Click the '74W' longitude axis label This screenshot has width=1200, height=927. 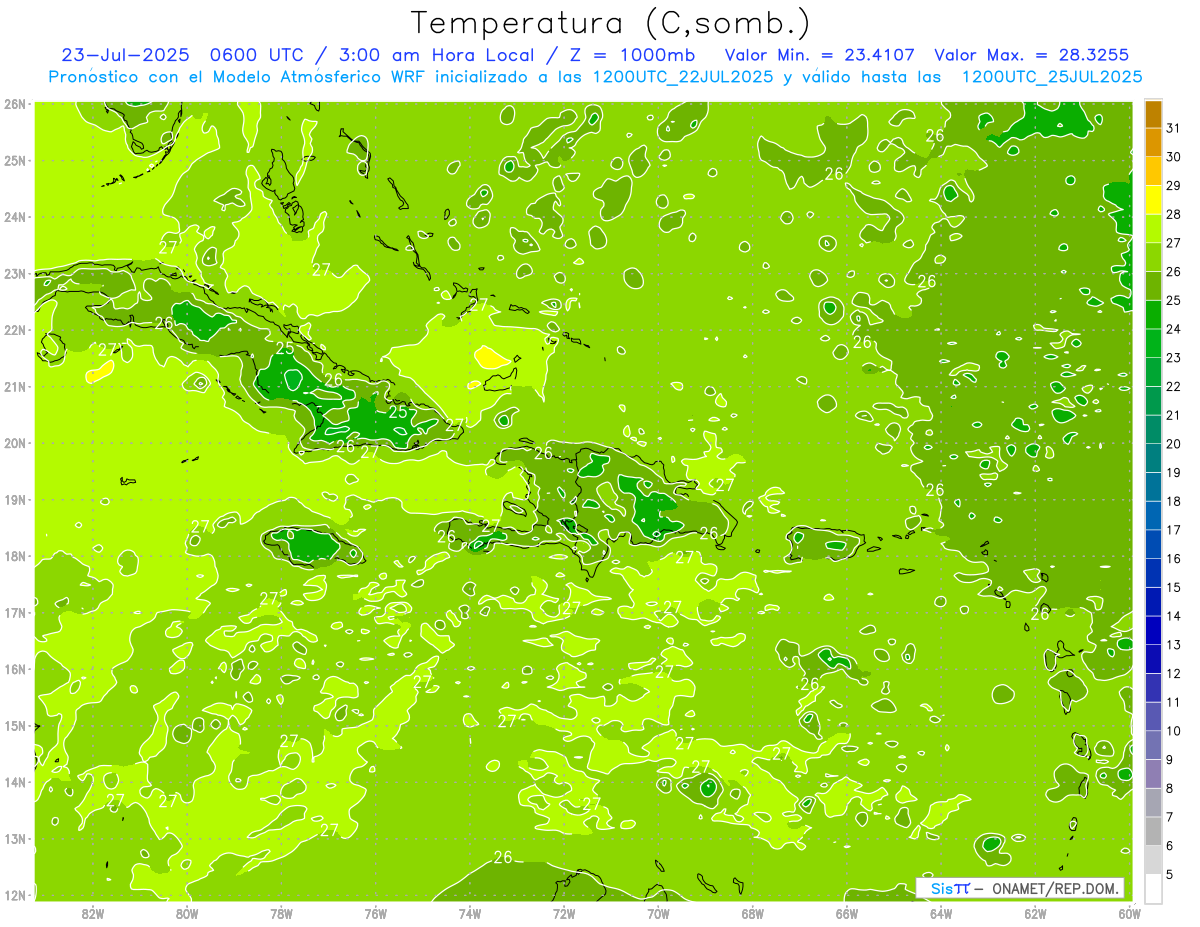[470, 913]
